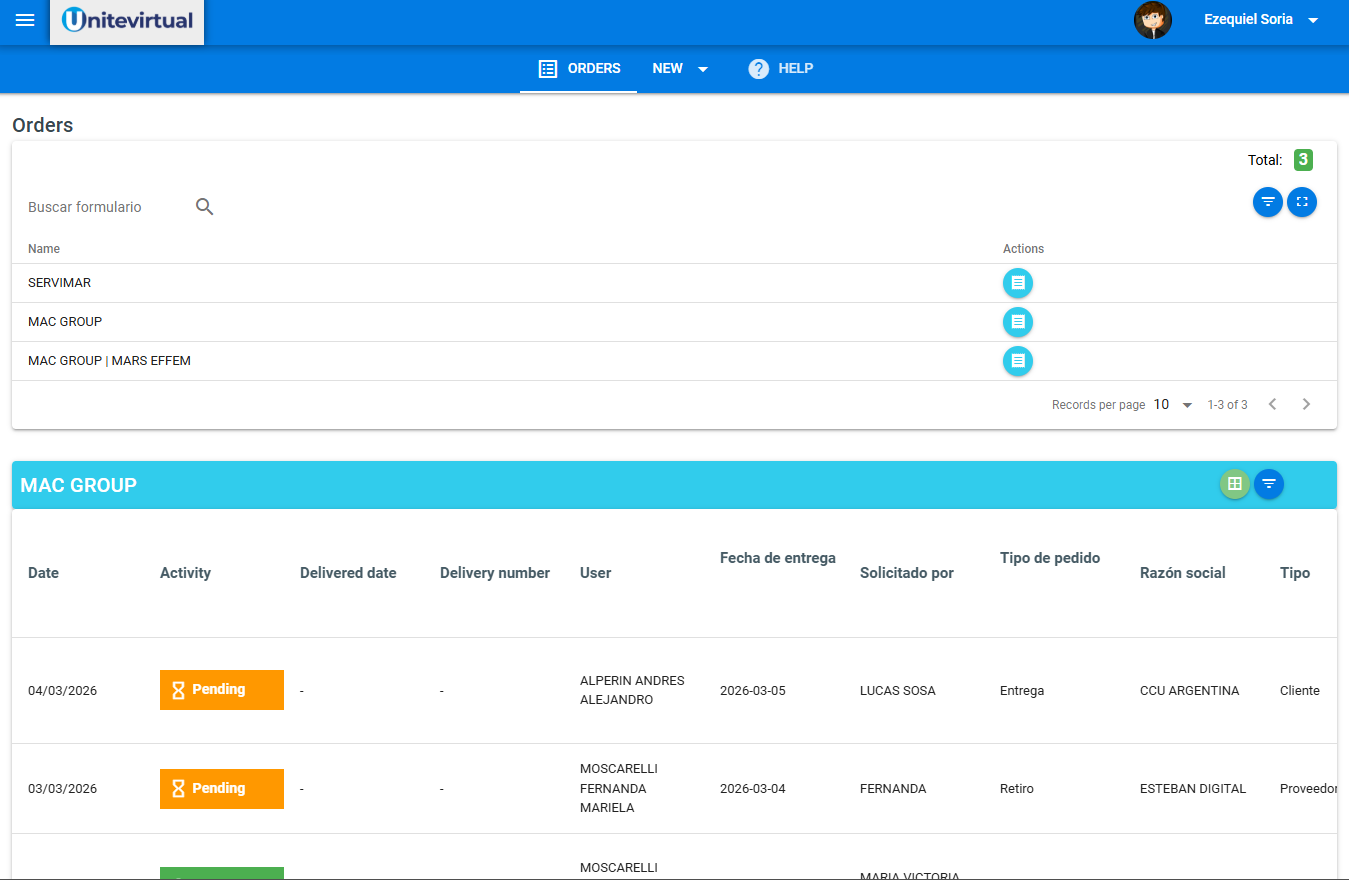Open the filter icon above the orders list
This screenshot has height=880, width=1349.
[x=1267, y=202]
